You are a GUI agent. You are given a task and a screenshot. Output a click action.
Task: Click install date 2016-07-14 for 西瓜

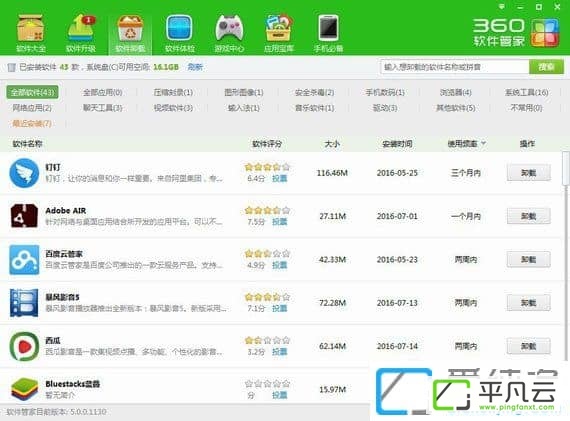(397, 346)
